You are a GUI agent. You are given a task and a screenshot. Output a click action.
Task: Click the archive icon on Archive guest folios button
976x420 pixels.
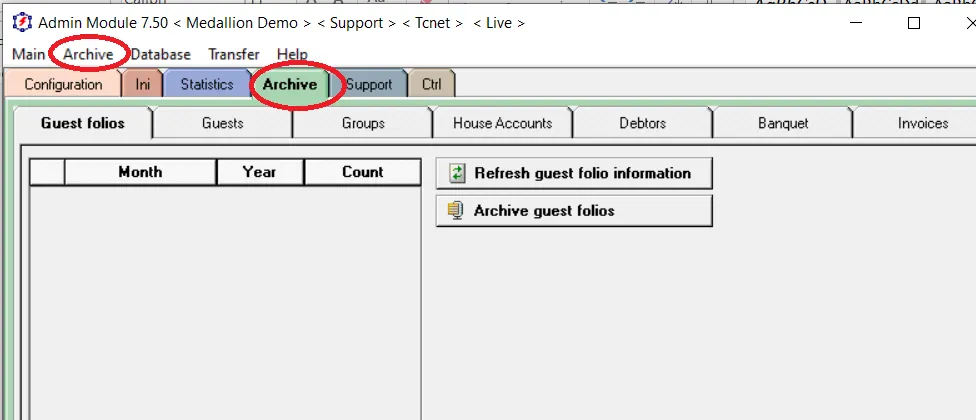click(x=456, y=211)
